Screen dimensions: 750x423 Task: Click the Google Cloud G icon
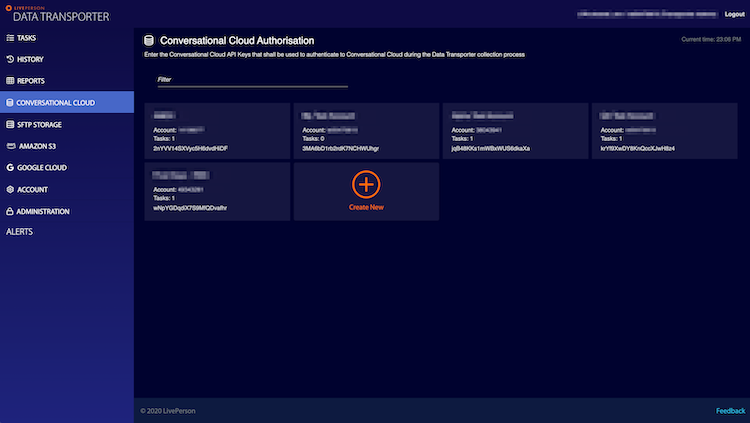click(10, 167)
